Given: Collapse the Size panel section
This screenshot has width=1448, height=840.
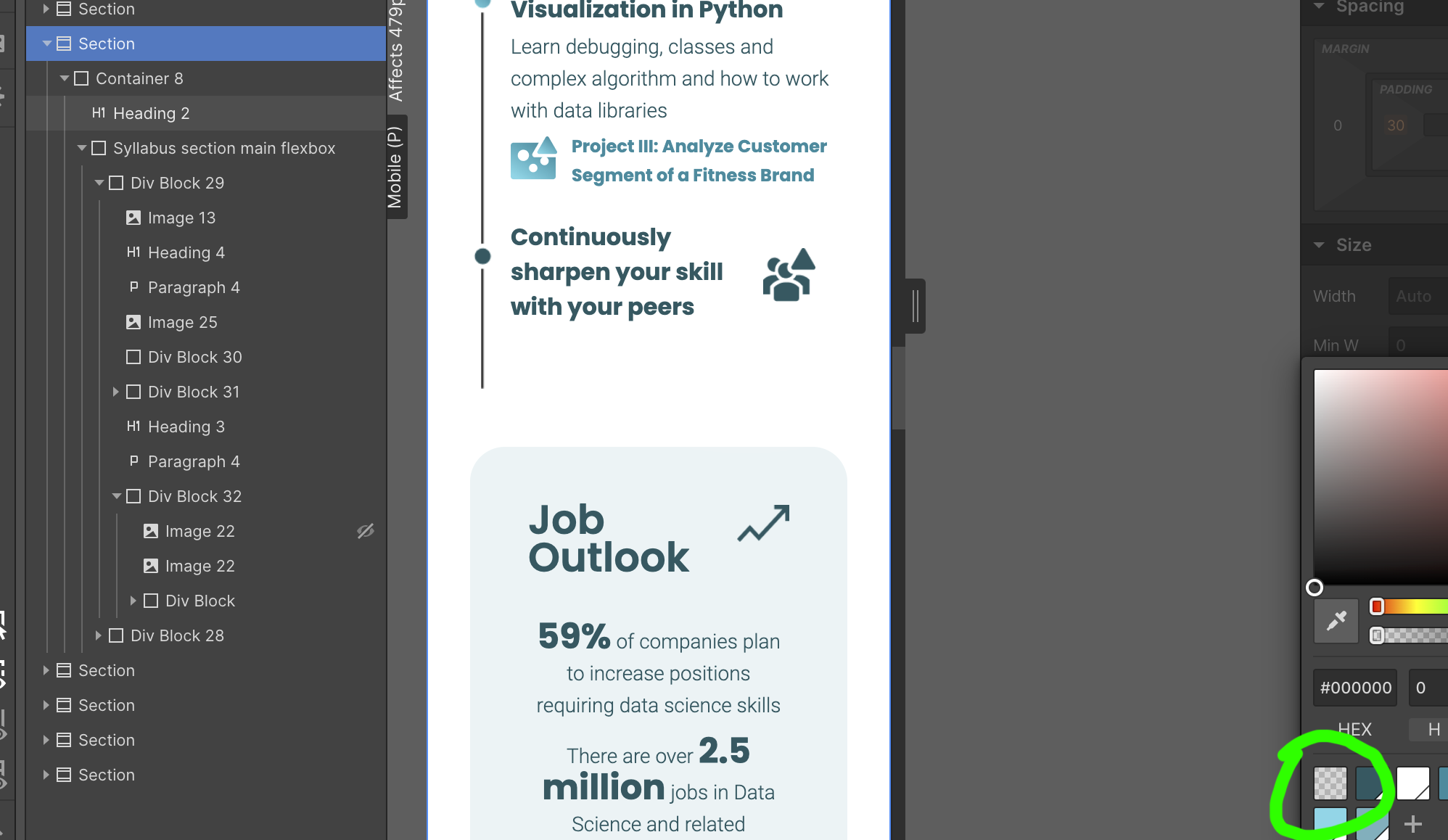Looking at the screenshot, I should click(x=1320, y=245).
